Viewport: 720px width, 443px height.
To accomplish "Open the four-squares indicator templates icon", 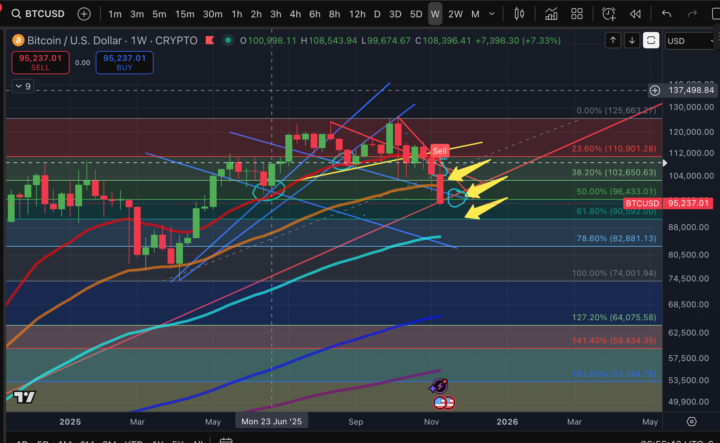I will pos(577,14).
